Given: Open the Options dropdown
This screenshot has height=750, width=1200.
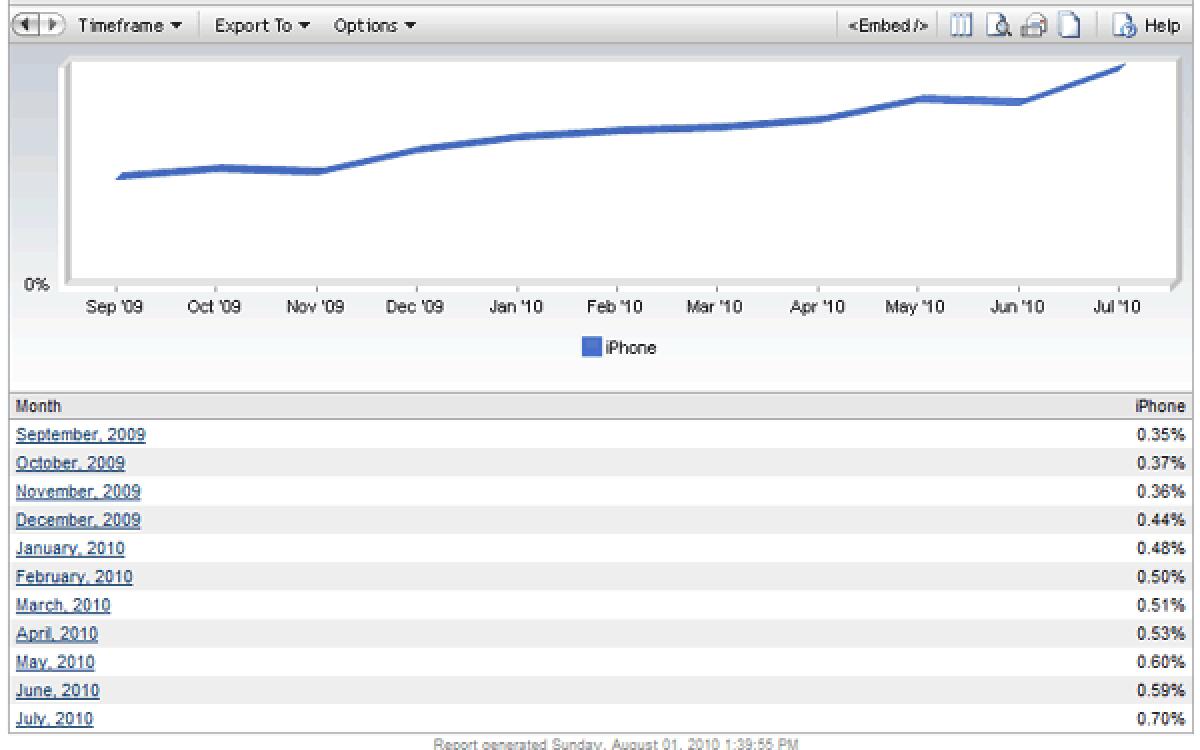Looking at the screenshot, I should (x=375, y=26).
